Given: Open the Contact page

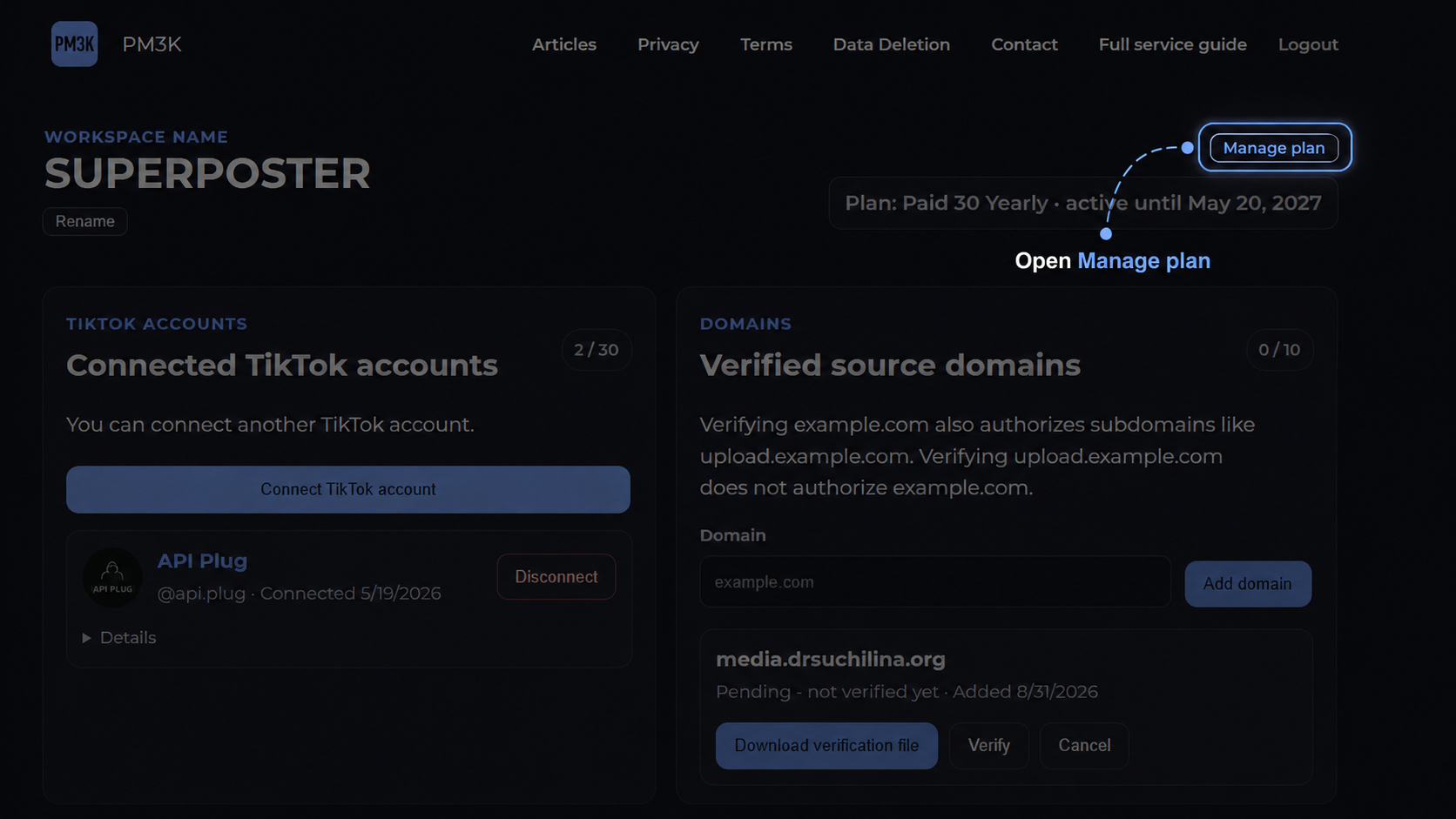Looking at the screenshot, I should 1024,44.
